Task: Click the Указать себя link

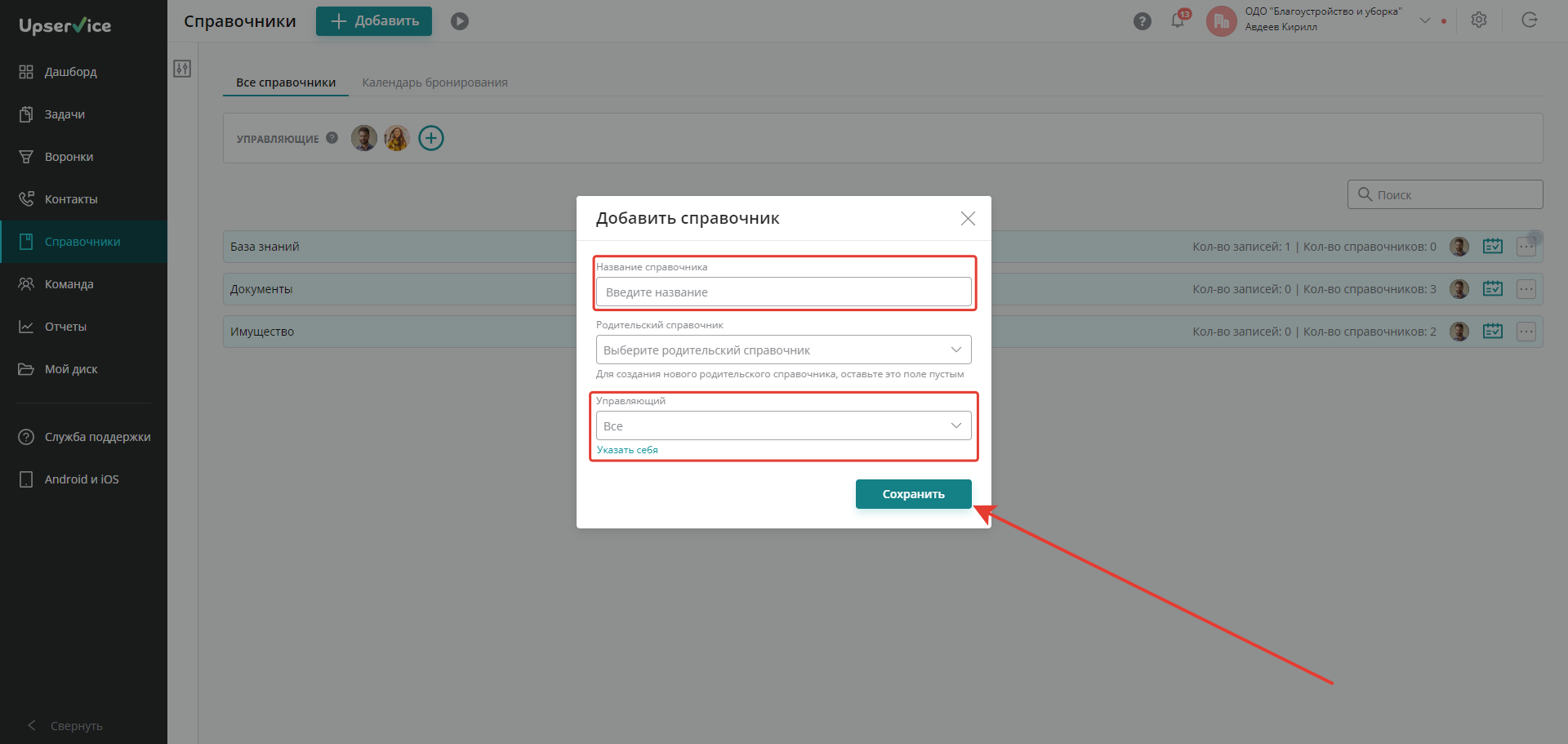Action: pos(627,450)
